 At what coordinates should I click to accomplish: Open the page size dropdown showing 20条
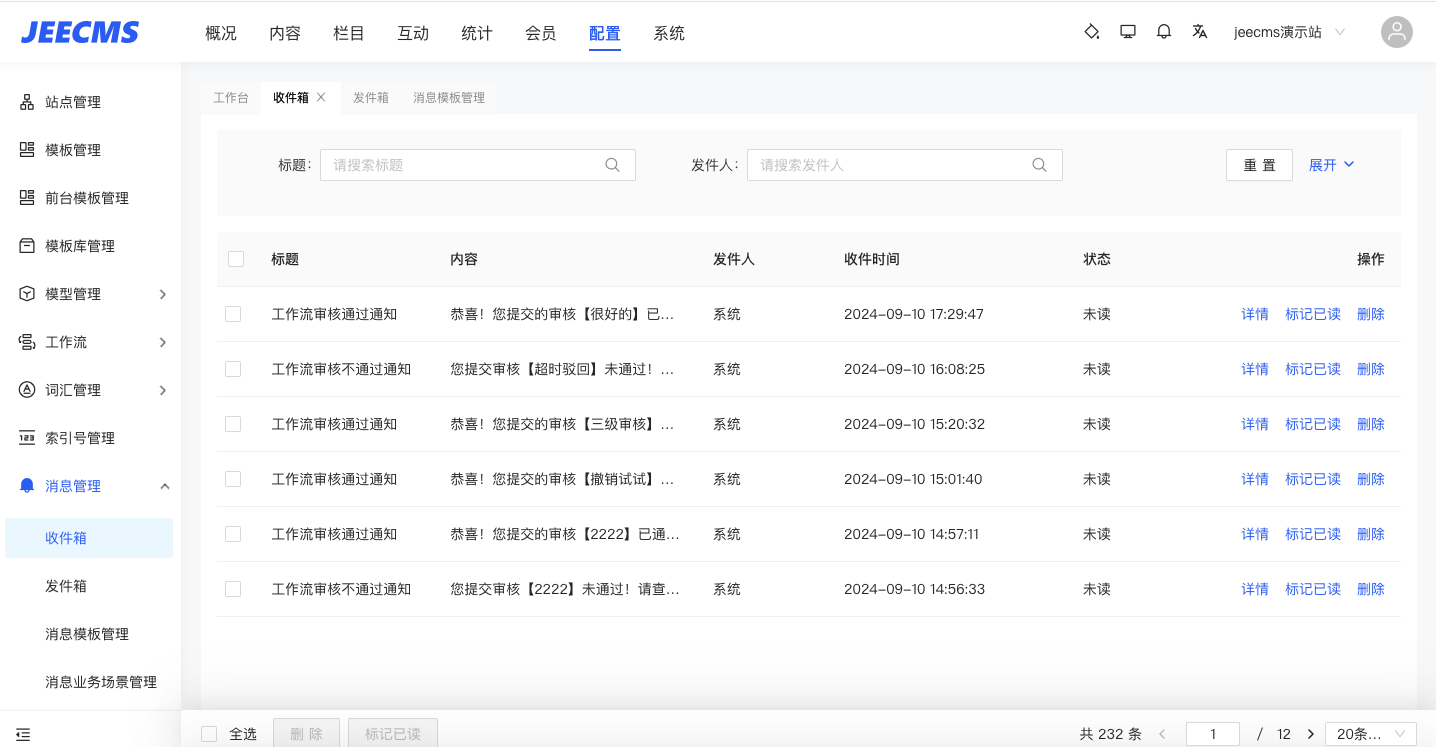[1370, 734]
